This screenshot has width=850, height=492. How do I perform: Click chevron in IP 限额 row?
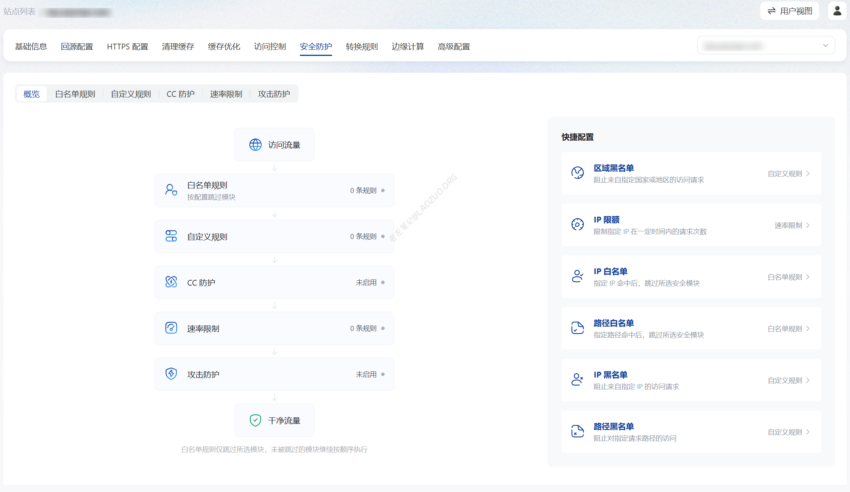pos(808,225)
